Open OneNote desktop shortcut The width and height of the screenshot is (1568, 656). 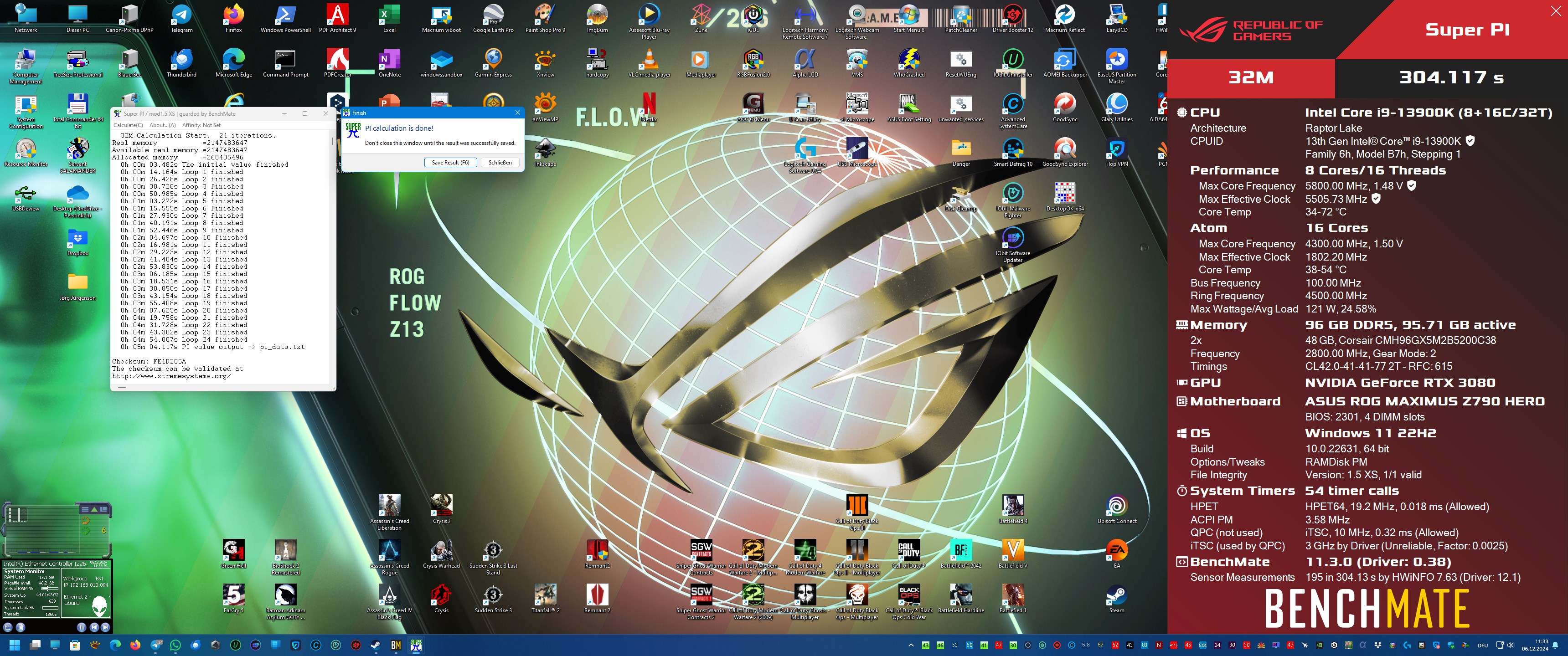[x=390, y=63]
